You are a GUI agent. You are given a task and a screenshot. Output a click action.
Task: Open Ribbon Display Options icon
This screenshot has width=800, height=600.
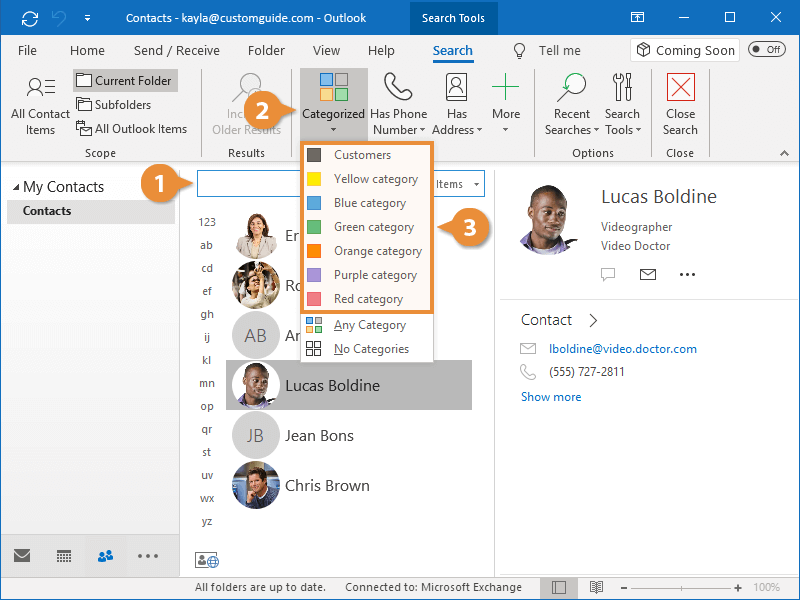point(637,17)
